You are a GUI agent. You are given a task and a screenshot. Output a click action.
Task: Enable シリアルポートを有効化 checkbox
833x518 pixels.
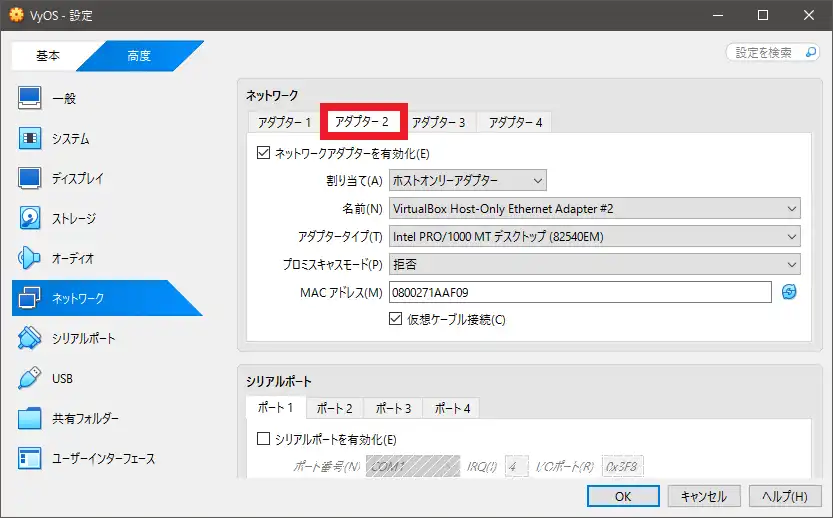(x=263, y=439)
